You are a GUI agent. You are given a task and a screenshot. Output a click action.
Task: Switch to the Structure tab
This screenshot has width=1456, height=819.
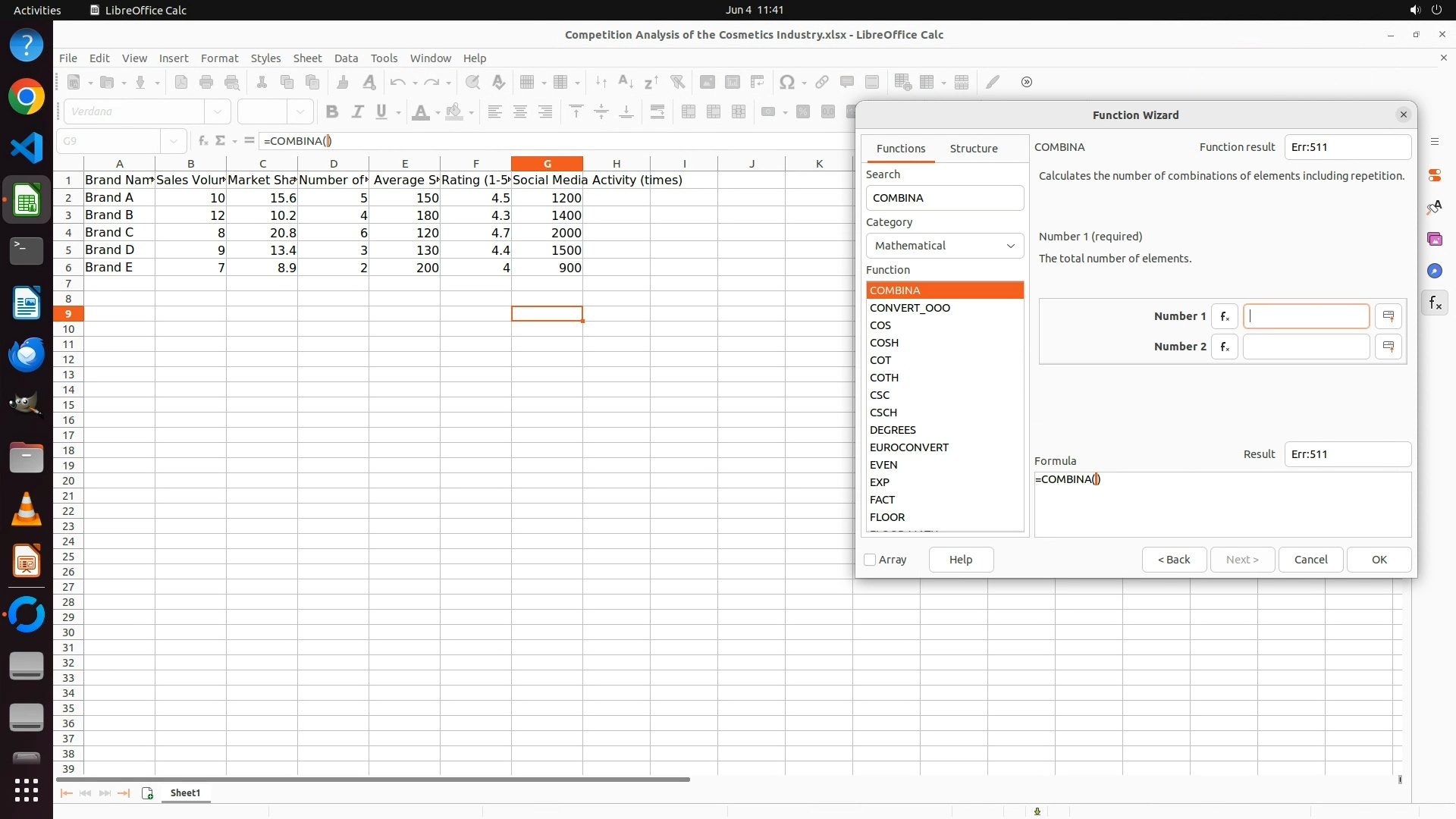(x=973, y=149)
